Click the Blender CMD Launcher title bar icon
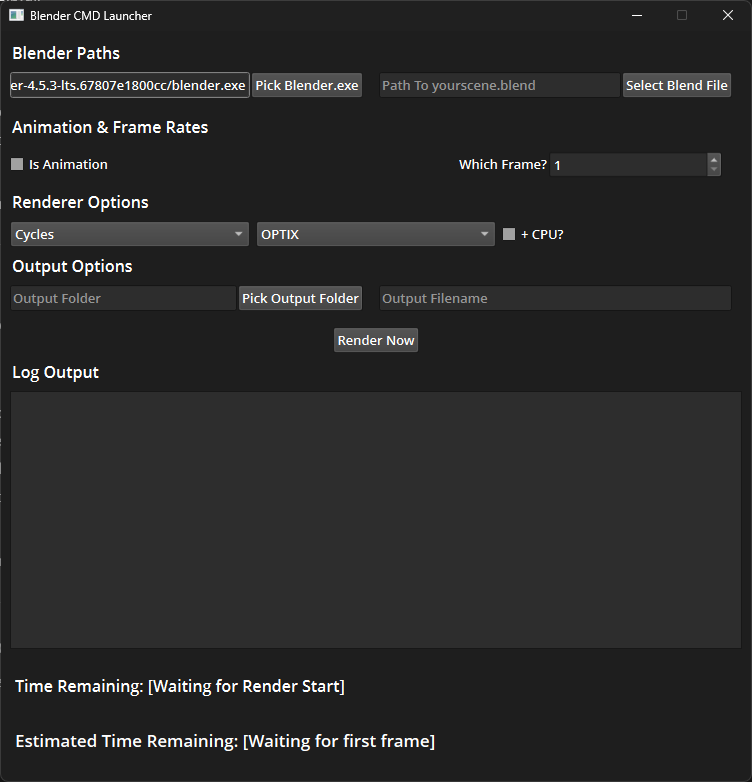Image resolution: width=752 pixels, height=782 pixels. [x=16, y=15]
